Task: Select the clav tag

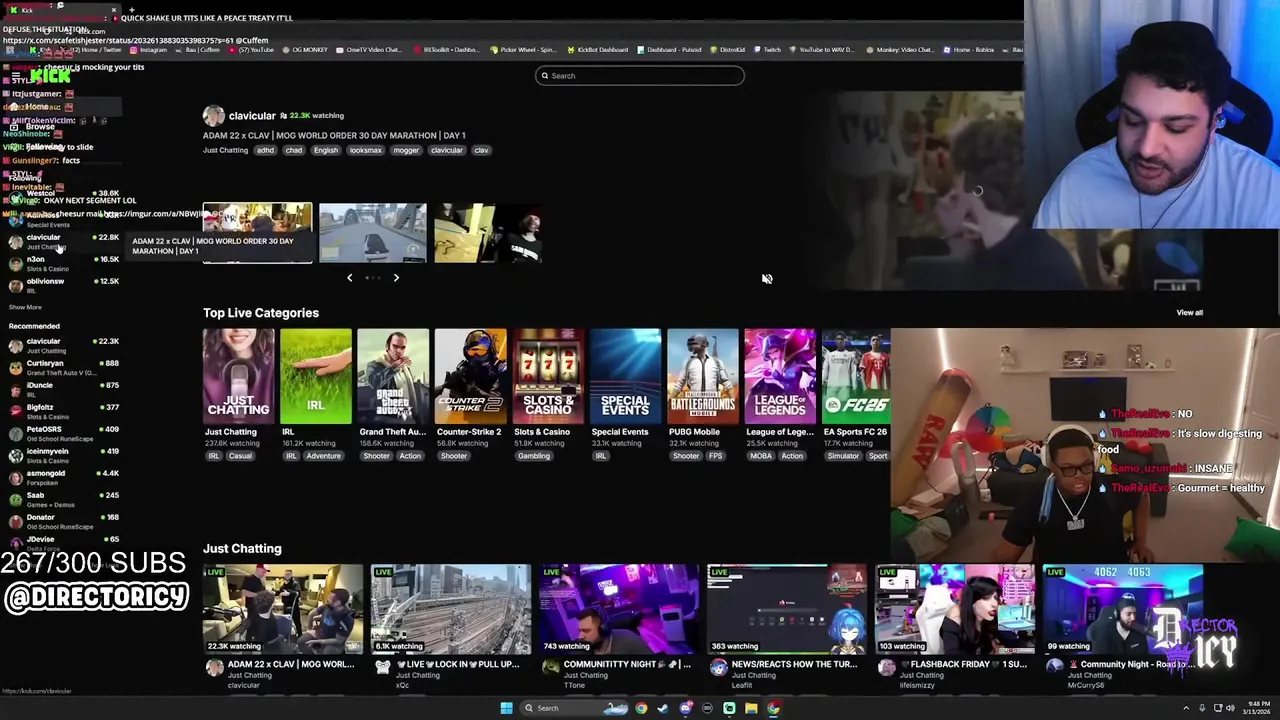Action: (x=481, y=150)
